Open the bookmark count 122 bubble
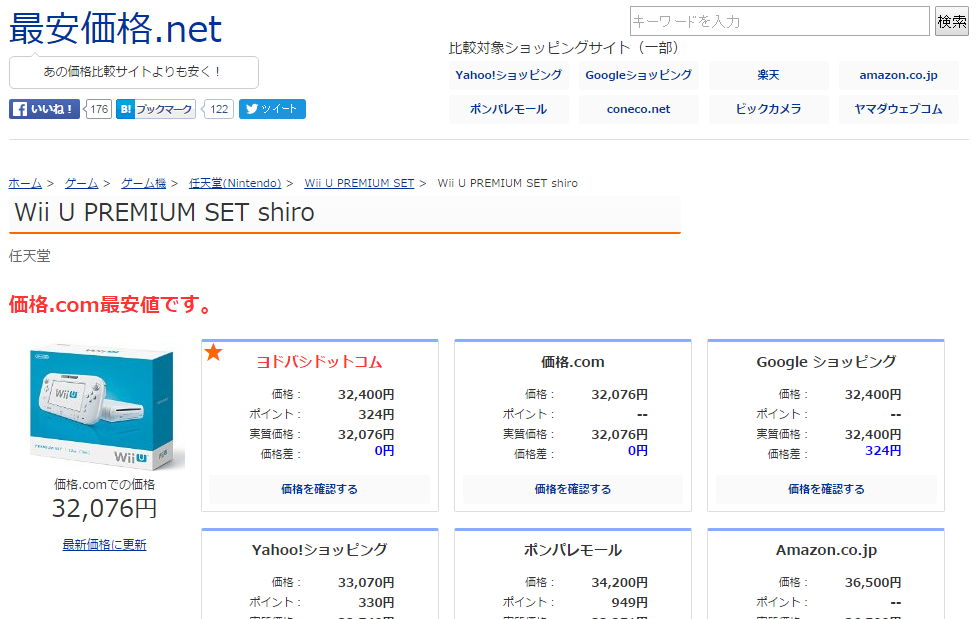 click(219, 109)
